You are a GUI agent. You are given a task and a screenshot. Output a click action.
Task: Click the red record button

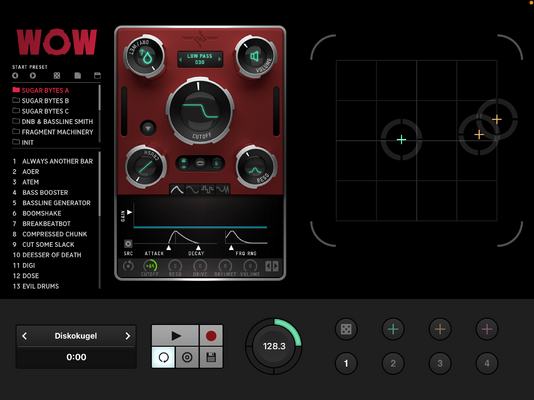[x=211, y=336]
